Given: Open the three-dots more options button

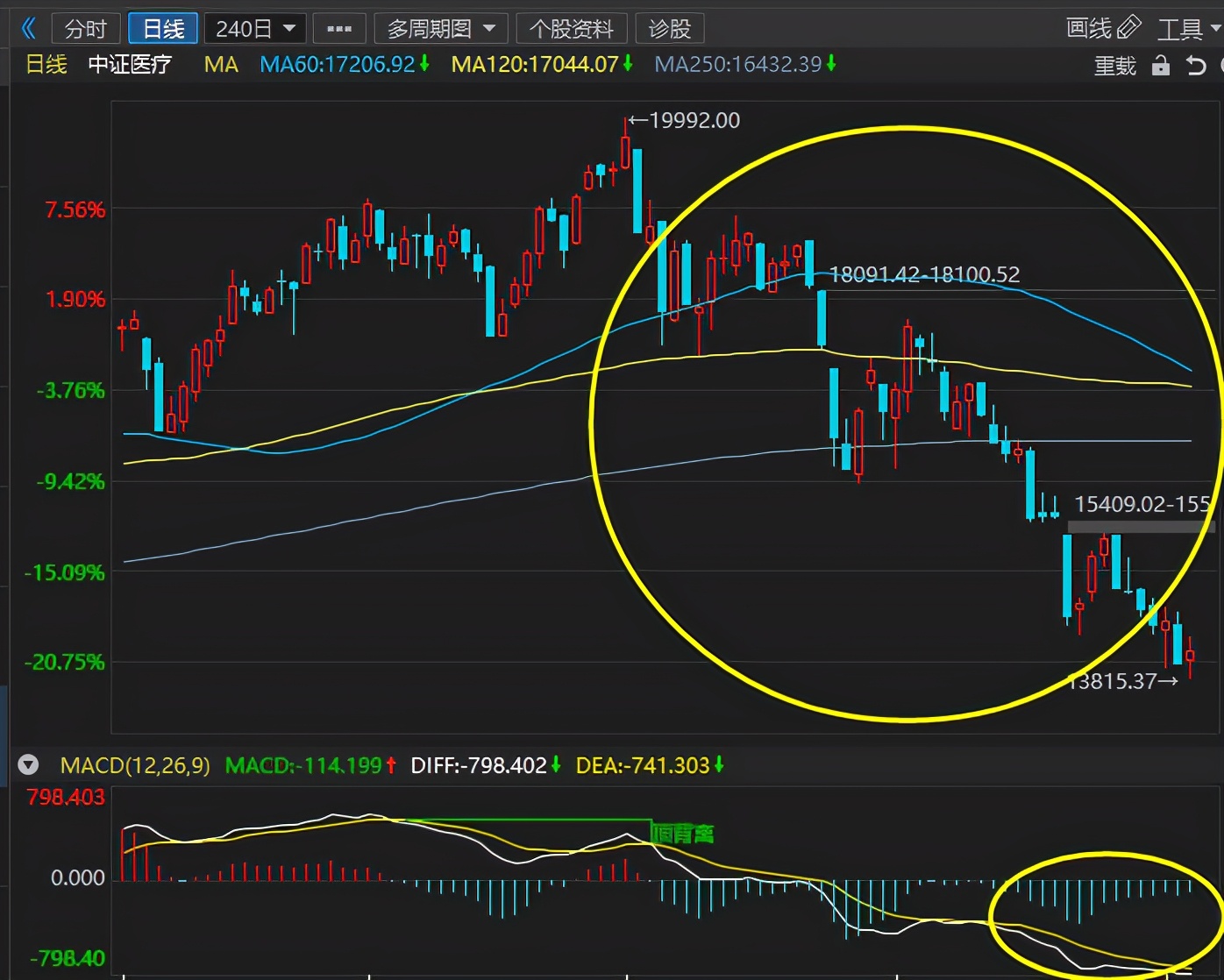Looking at the screenshot, I should click(x=338, y=29).
